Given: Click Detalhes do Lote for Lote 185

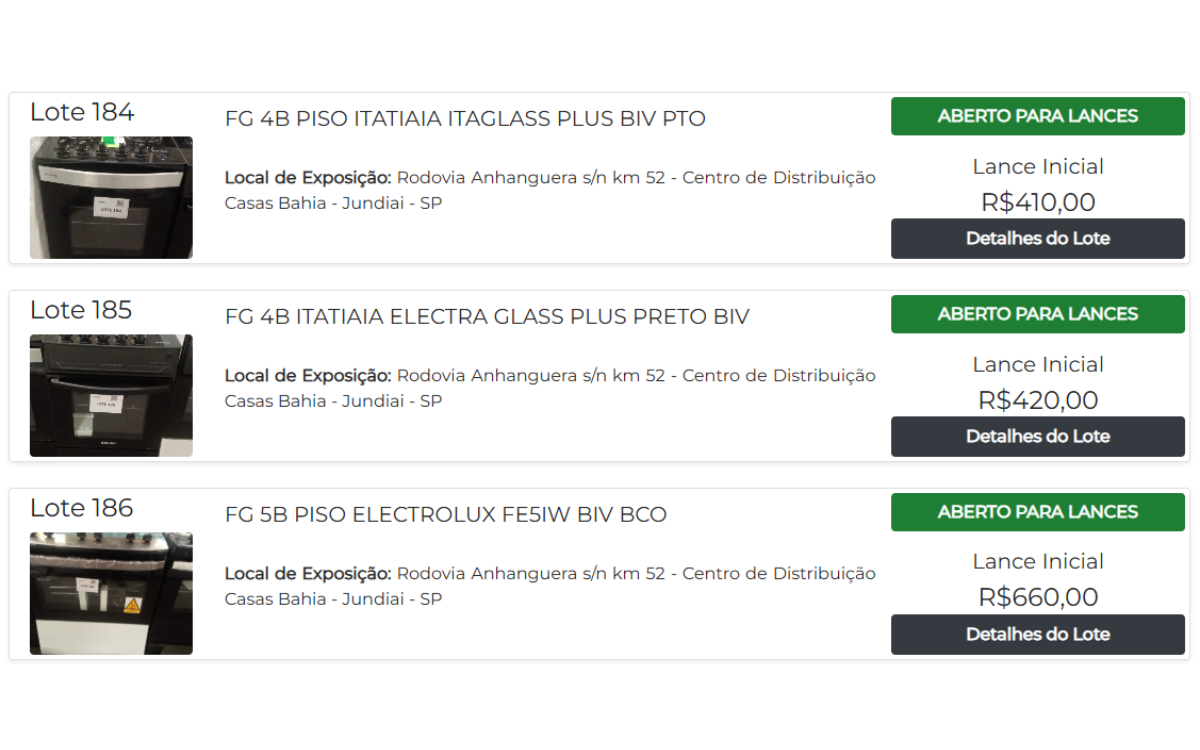Looking at the screenshot, I should [x=1038, y=437].
